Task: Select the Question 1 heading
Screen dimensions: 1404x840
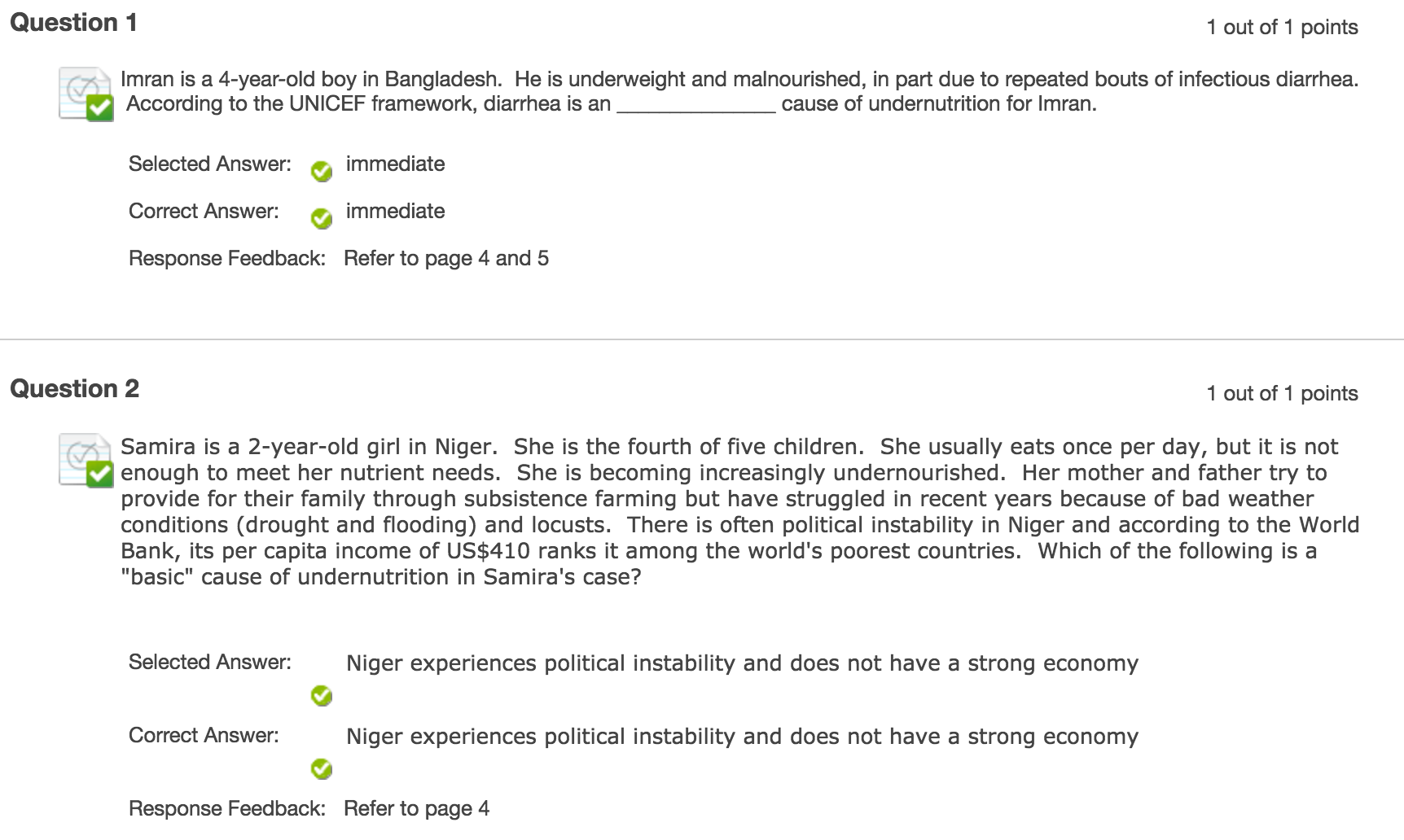Action: click(x=73, y=23)
